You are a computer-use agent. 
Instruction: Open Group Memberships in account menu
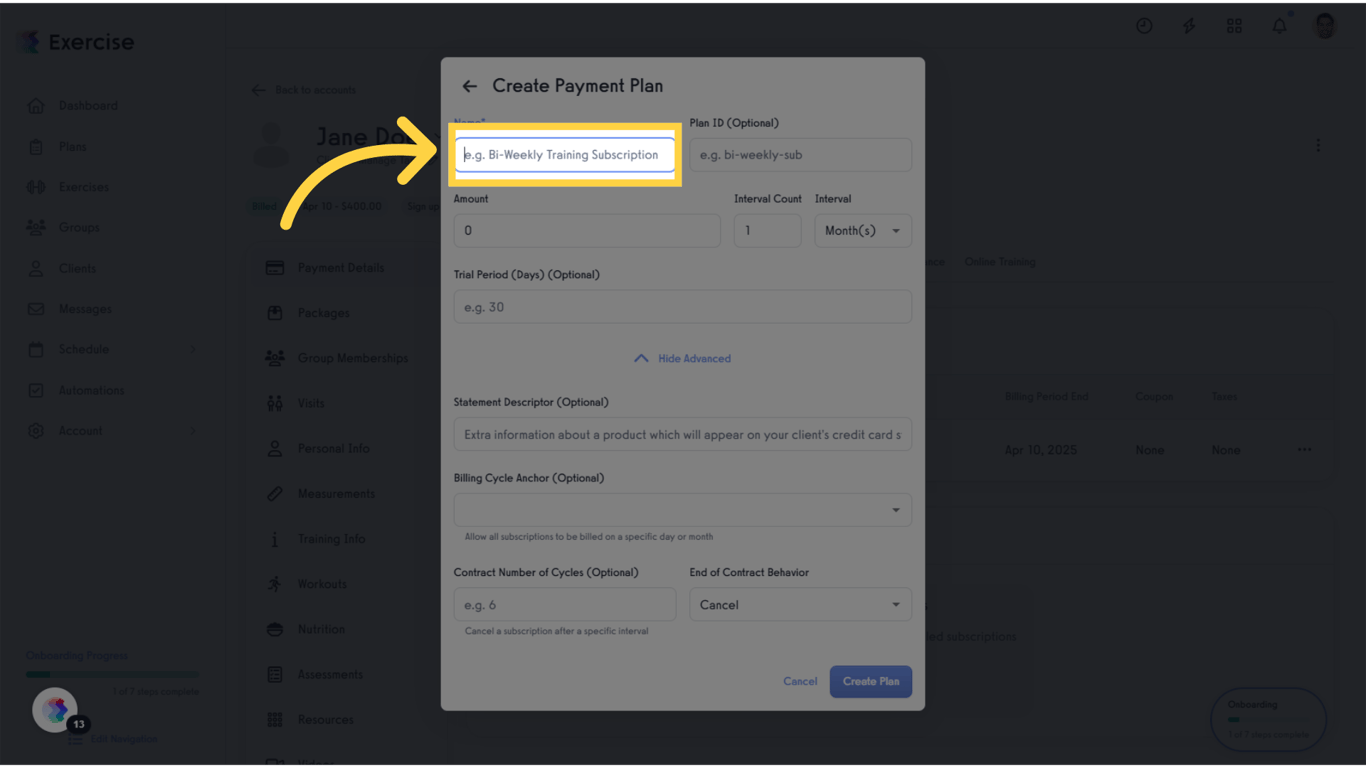[352, 358]
